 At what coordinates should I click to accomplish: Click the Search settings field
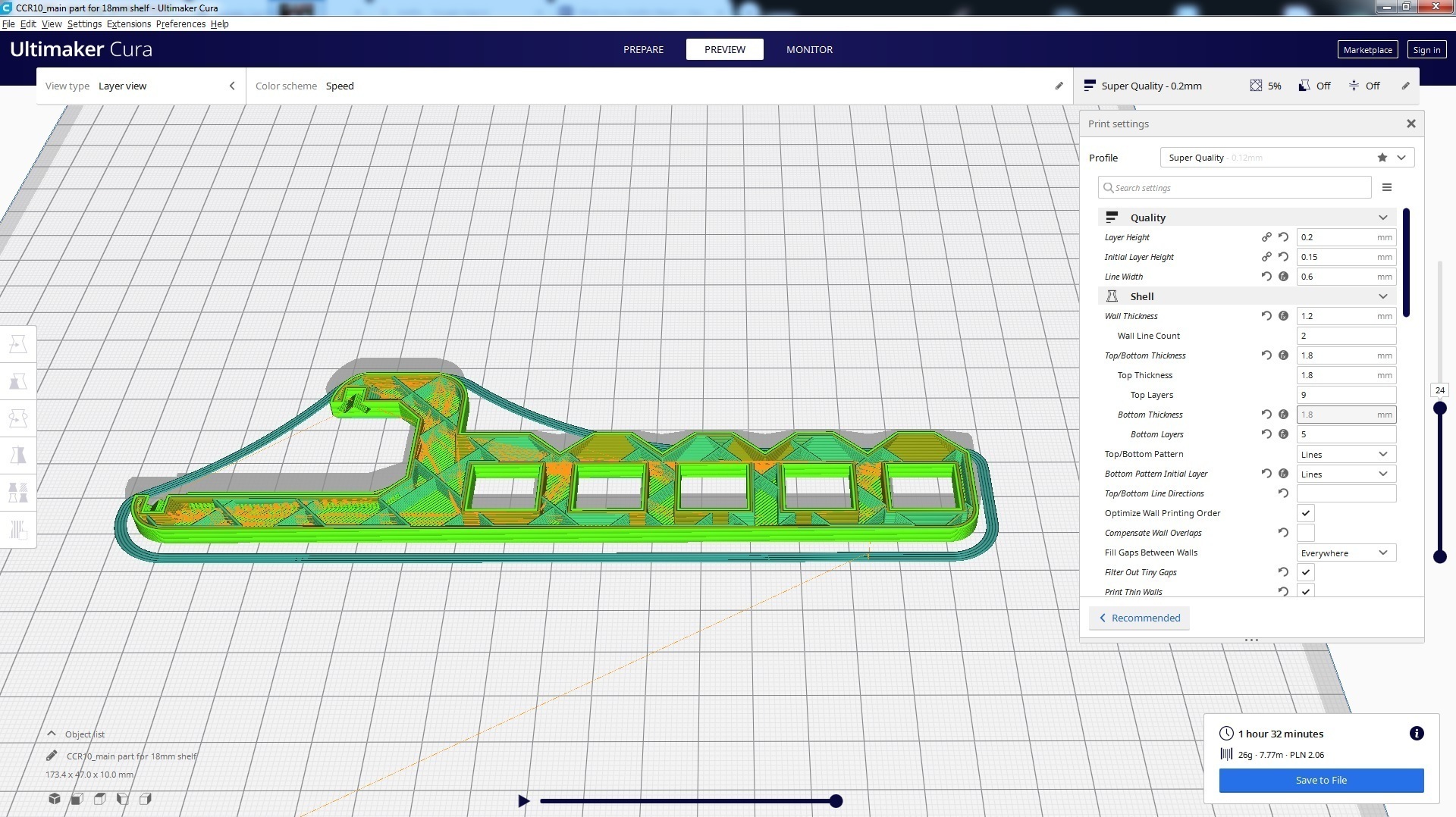click(x=1235, y=187)
